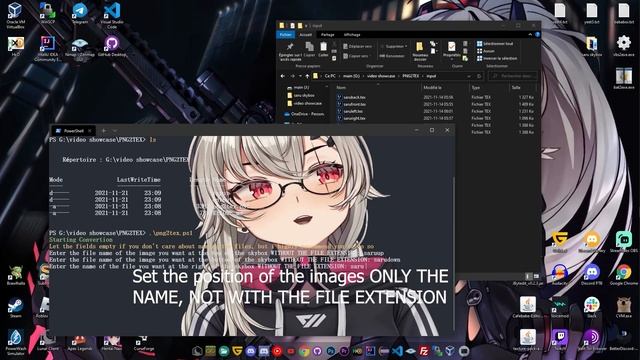Viewport: 640px width, 360px height.
Task: Click 'PNG2TEX' in the address breadcrumb
Action: 410,76
